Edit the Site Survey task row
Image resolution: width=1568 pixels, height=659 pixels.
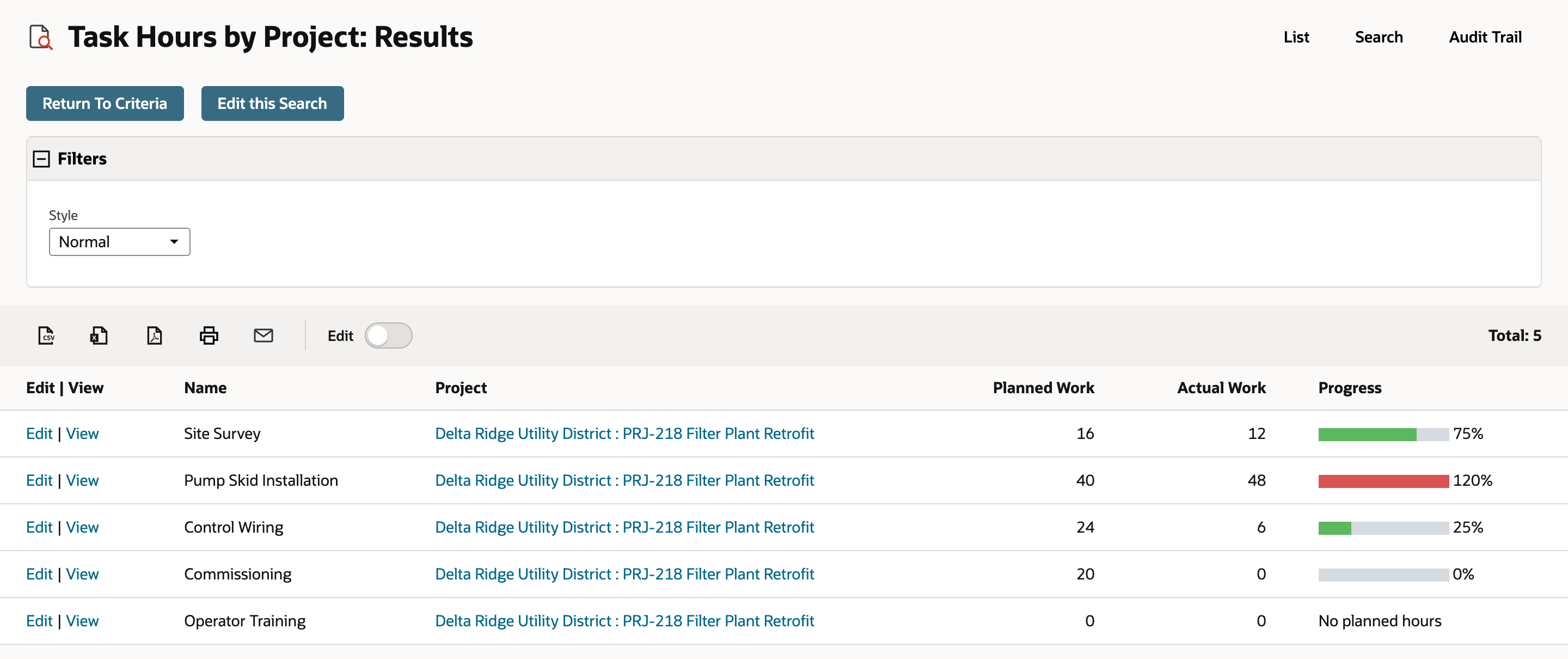pyautogui.click(x=39, y=434)
